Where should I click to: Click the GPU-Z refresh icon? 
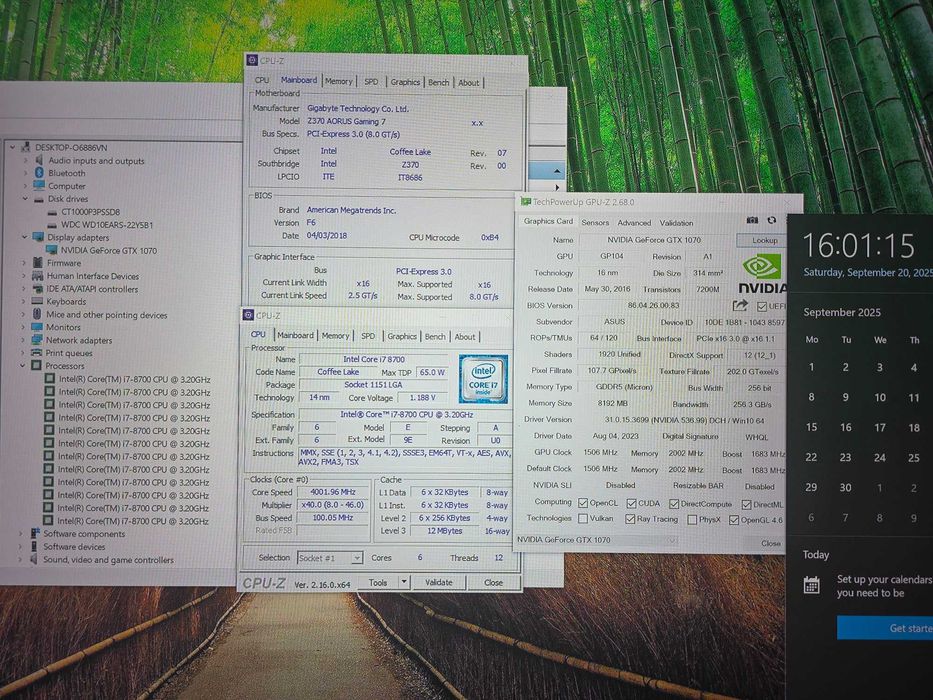pyautogui.click(x=772, y=220)
